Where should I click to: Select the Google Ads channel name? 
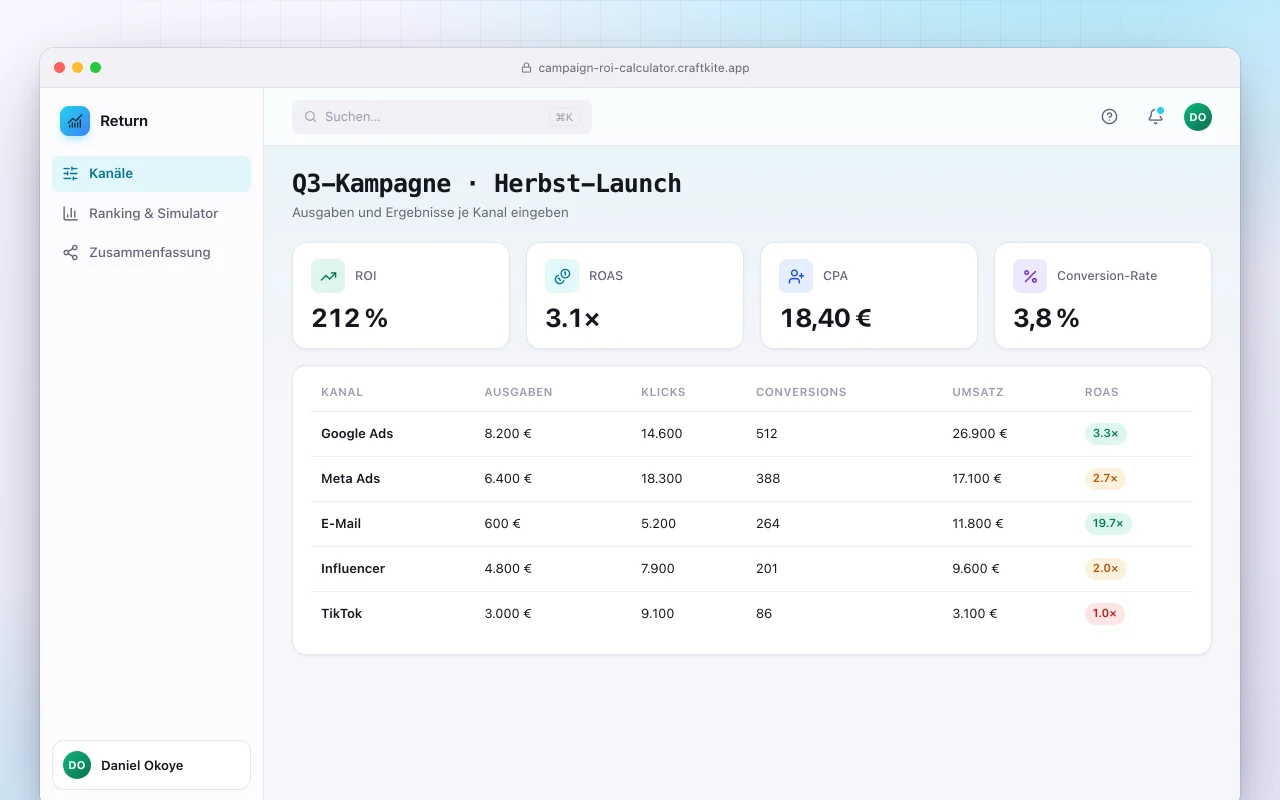point(357,434)
